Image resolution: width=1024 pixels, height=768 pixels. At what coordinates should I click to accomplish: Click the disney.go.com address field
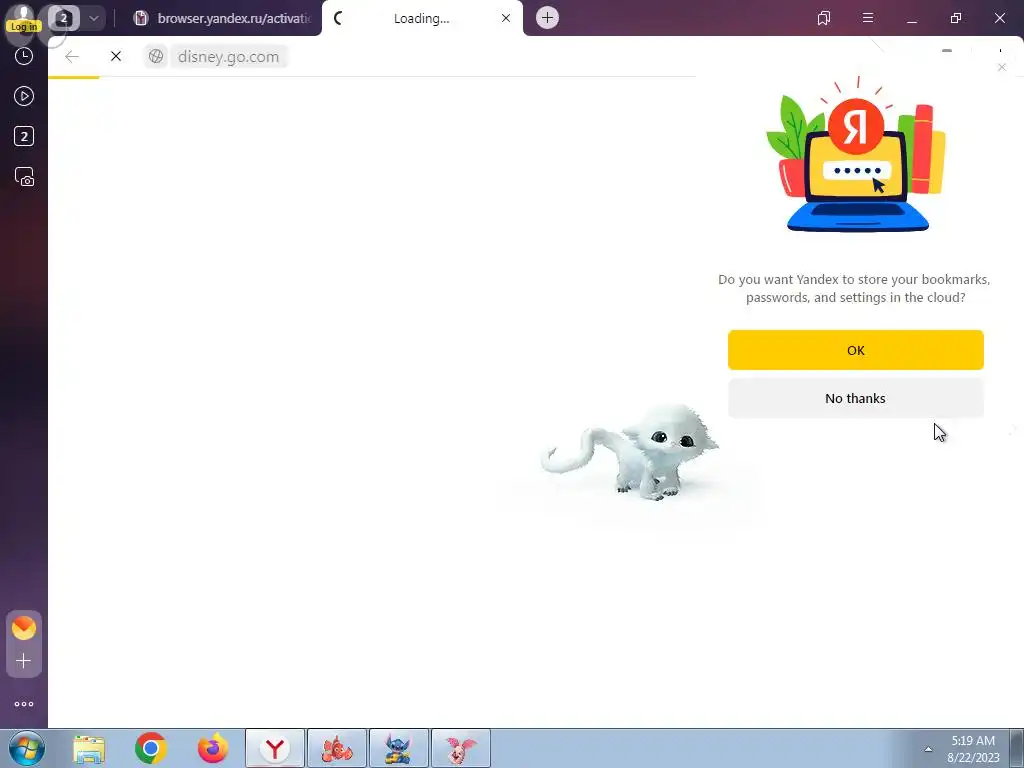[x=228, y=57]
